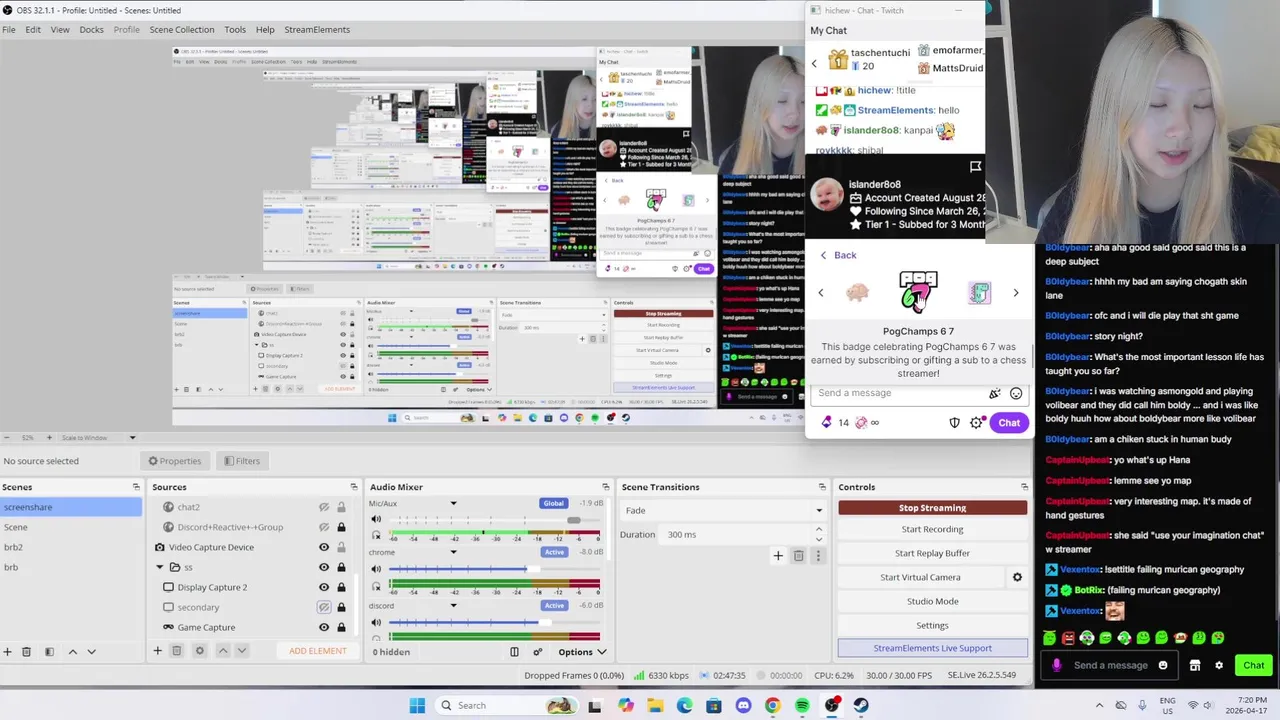Open the Docks menu
Screen dimensions: 1280x720
pos(91,30)
